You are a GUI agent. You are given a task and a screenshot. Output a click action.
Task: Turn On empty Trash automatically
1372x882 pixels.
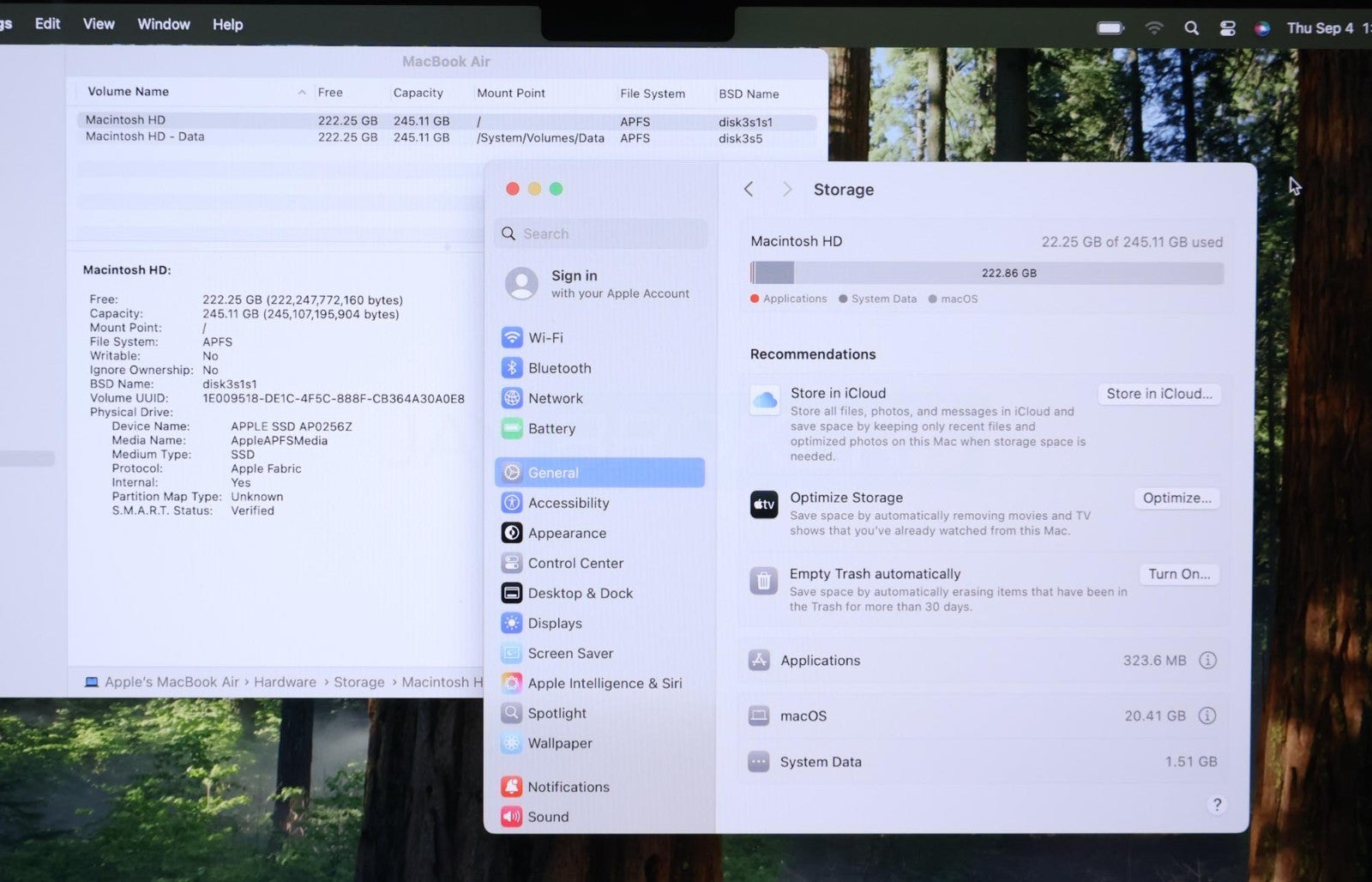(1179, 574)
